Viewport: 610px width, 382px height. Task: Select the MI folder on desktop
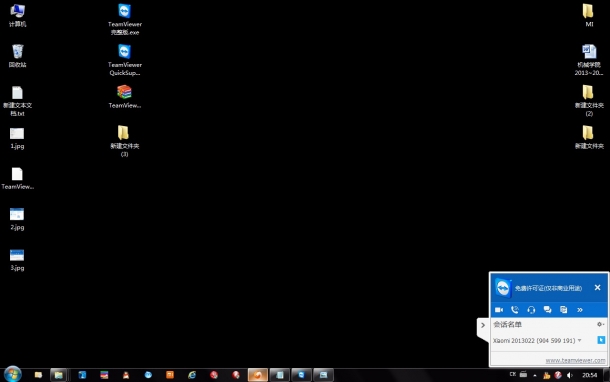[x=589, y=16]
